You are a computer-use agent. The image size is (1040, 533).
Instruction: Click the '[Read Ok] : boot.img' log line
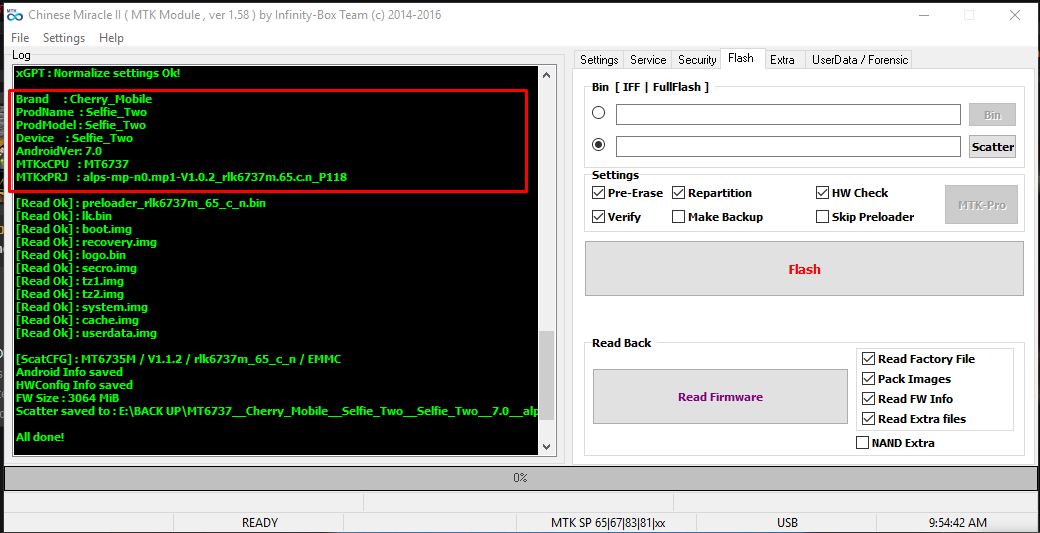(74, 229)
